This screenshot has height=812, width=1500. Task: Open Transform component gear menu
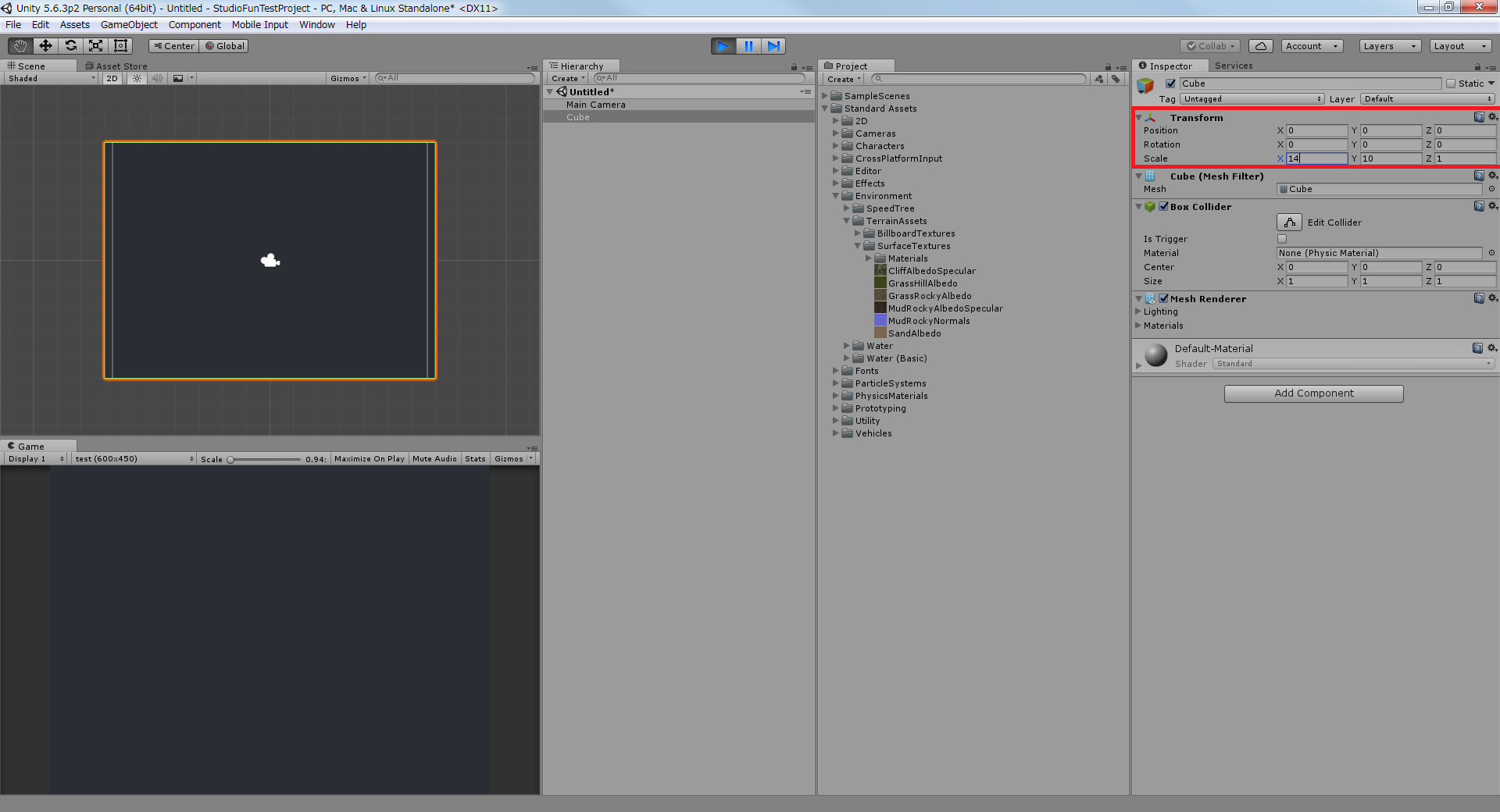pyautogui.click(x=1492, y=117)
